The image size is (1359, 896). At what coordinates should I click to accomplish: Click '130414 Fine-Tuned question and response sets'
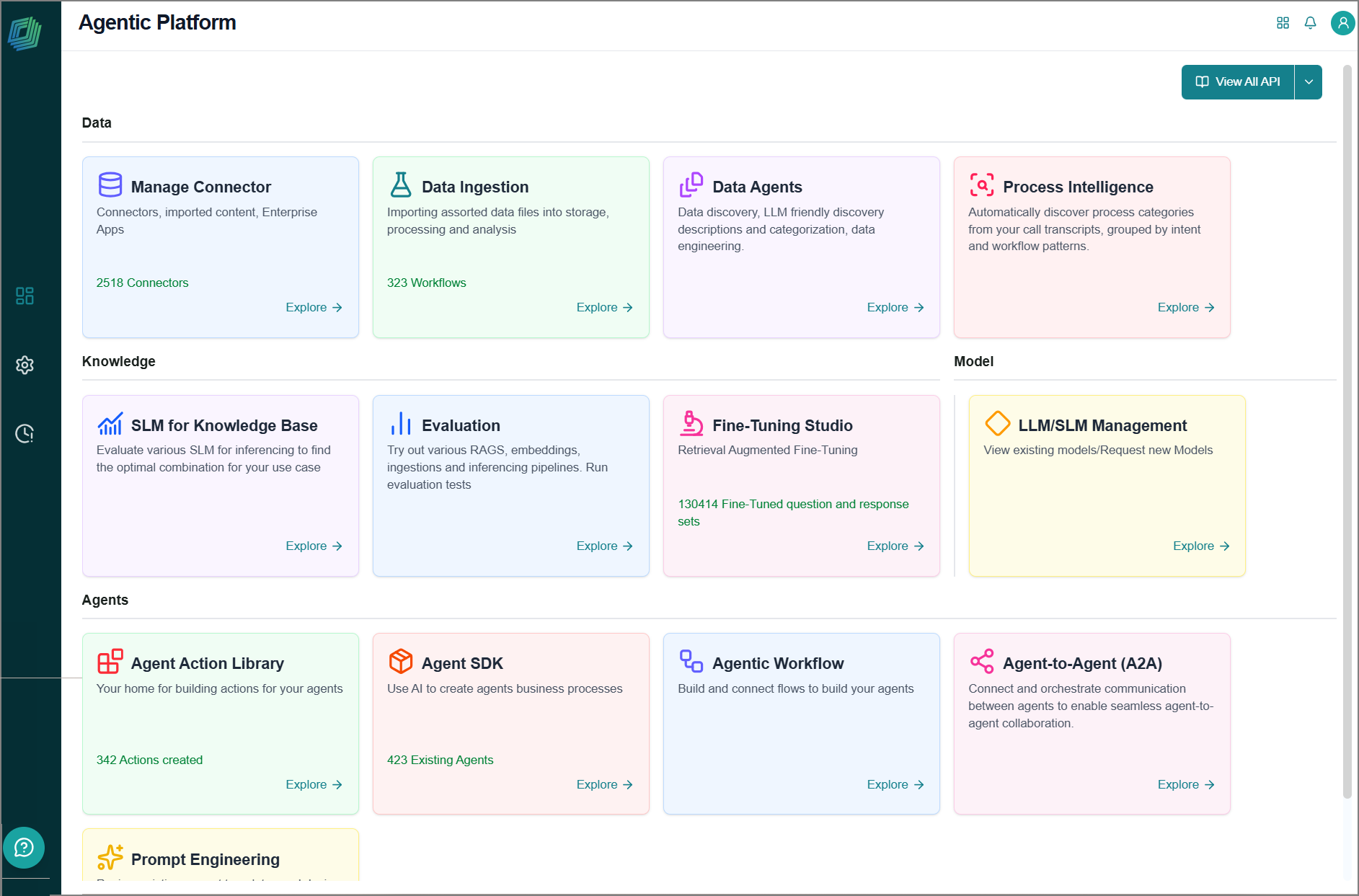793,513
